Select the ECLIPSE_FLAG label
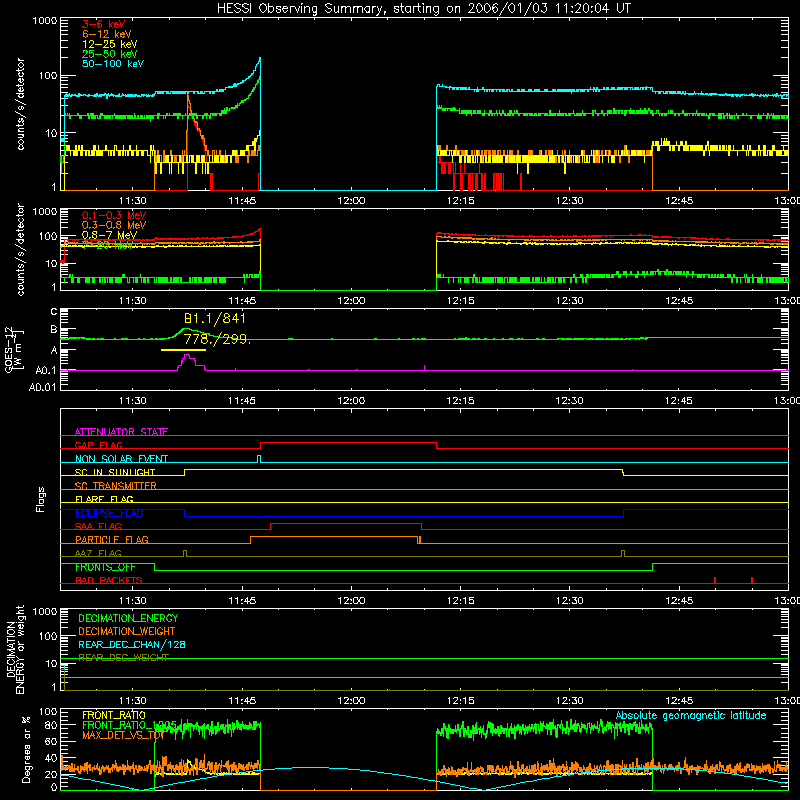 (109, 513)
